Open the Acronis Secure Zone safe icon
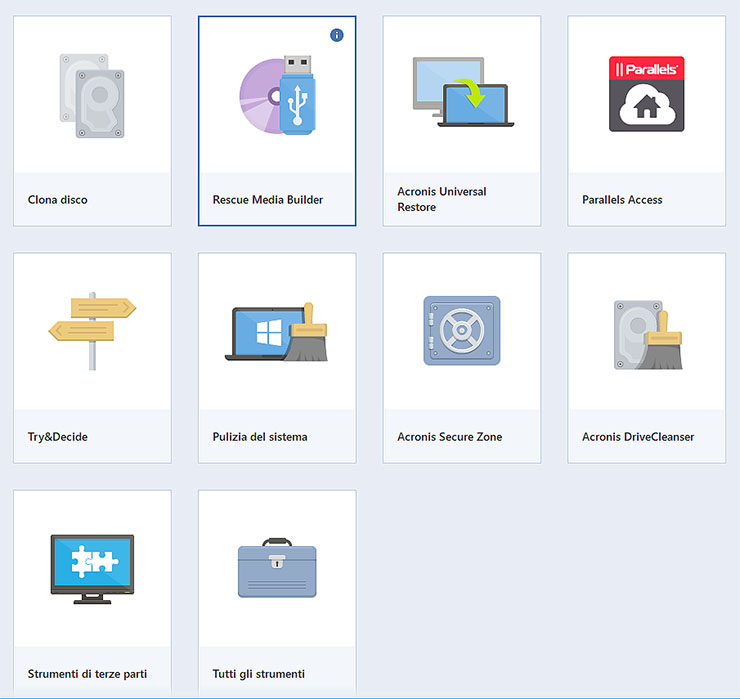This screenshot has height=699, width=740. 461,330
